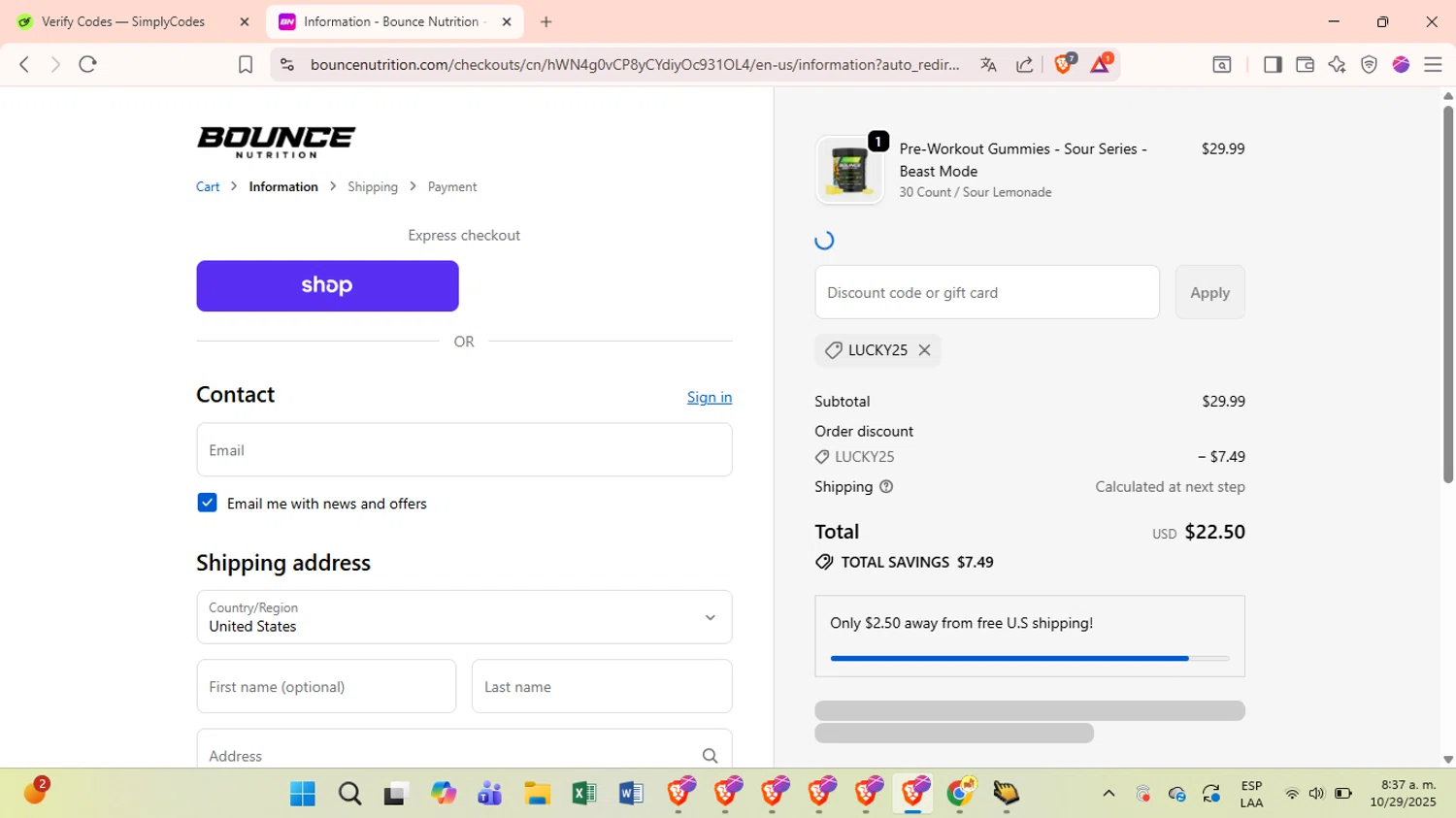Bookmark this page icon
The image size is (1456, 818).
246,64
